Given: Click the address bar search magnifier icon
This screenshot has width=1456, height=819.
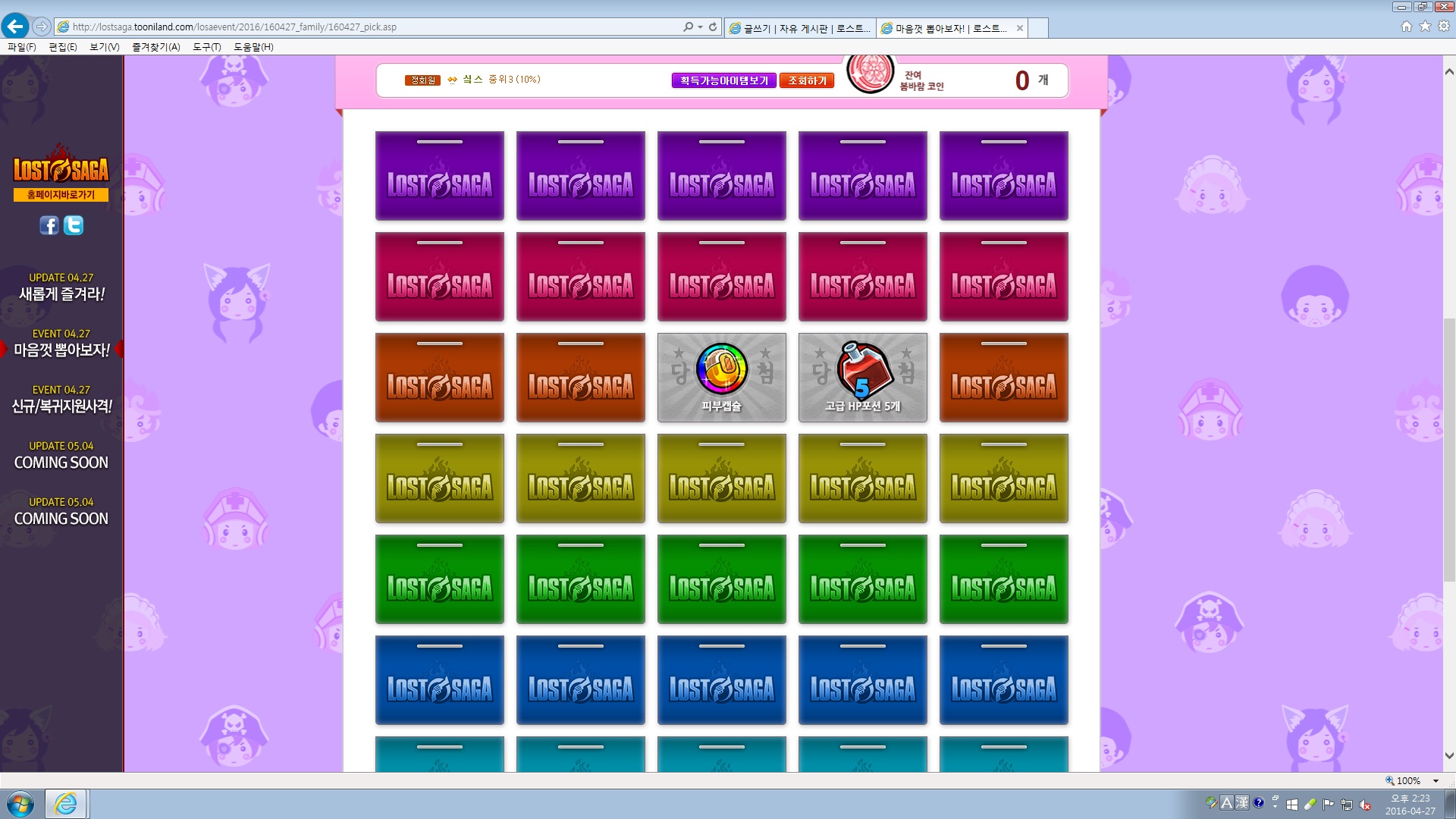Looking at the screenshot, I should pos(688,27).
